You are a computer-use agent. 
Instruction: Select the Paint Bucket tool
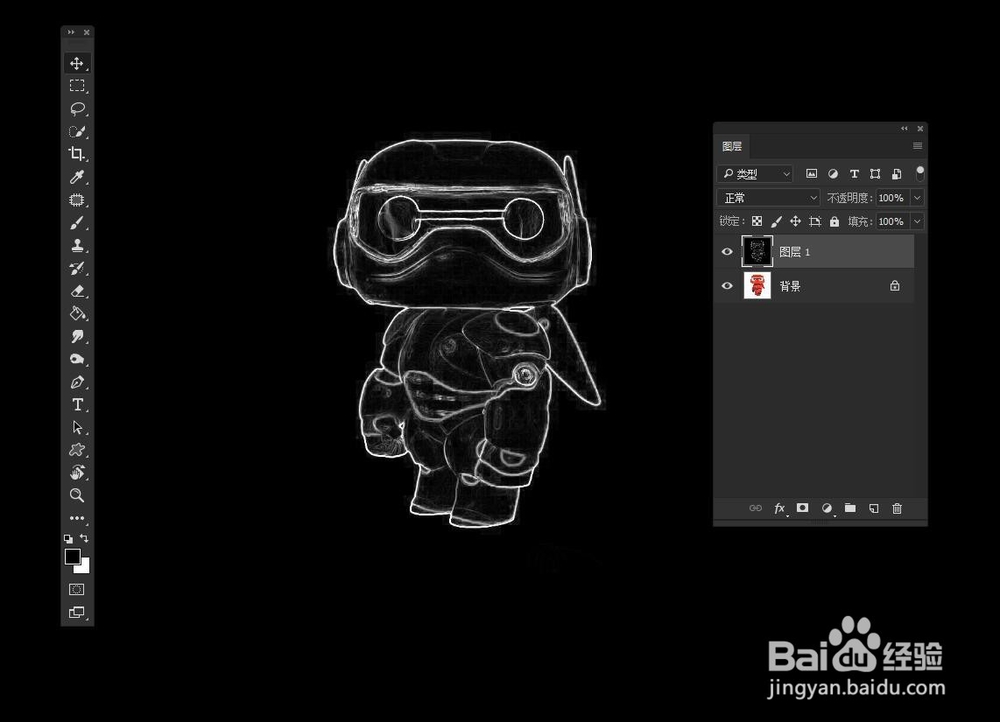pos(77,313)
